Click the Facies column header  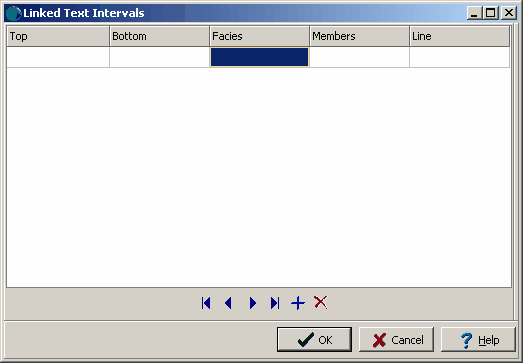[259, 36]
